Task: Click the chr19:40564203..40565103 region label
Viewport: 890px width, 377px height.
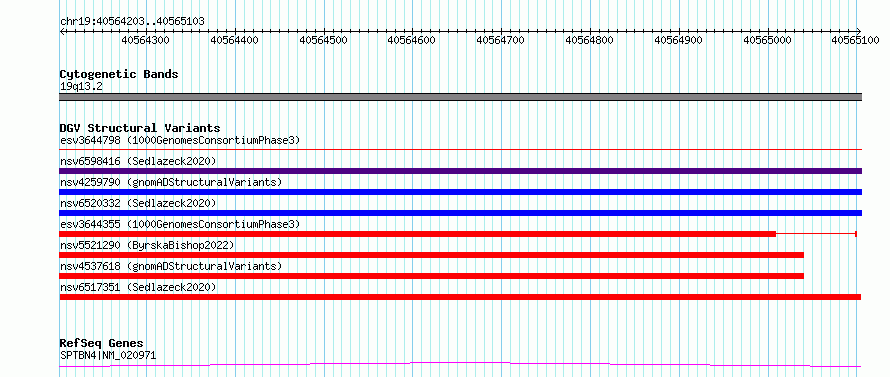Action: tap(132, 22)
